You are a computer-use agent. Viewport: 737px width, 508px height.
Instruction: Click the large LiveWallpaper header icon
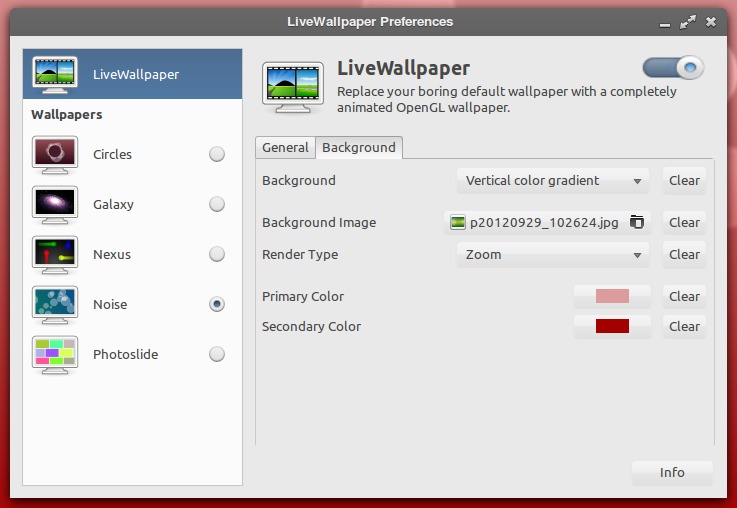click(x=293, y=87)
